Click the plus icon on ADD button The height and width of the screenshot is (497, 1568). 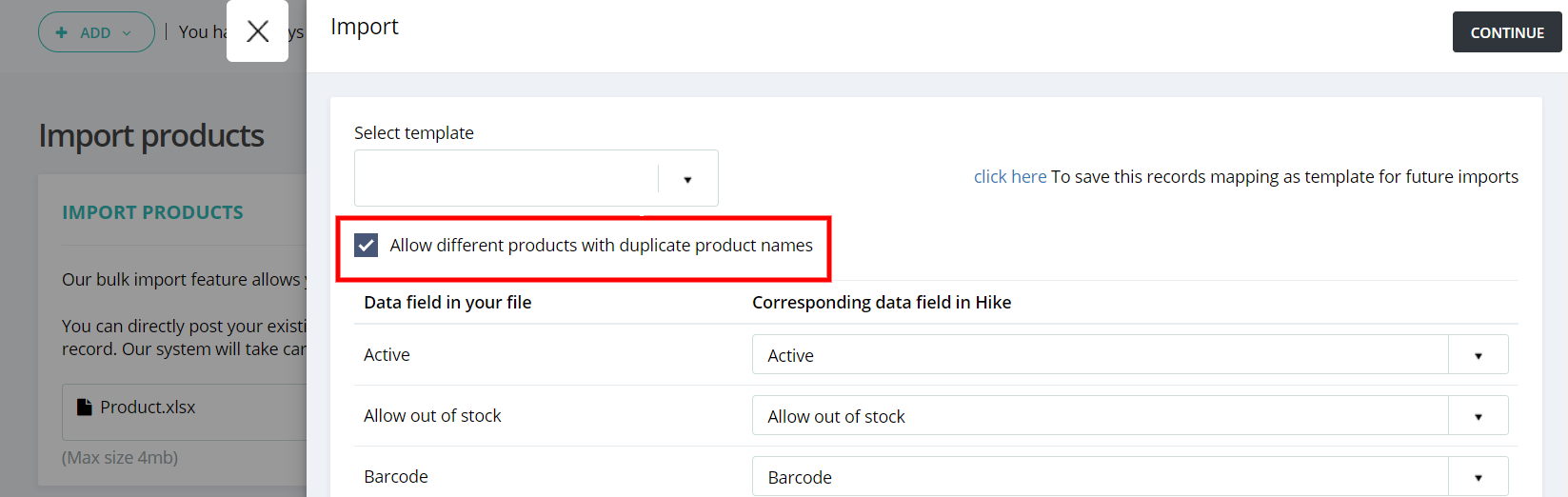pos(62,32)
